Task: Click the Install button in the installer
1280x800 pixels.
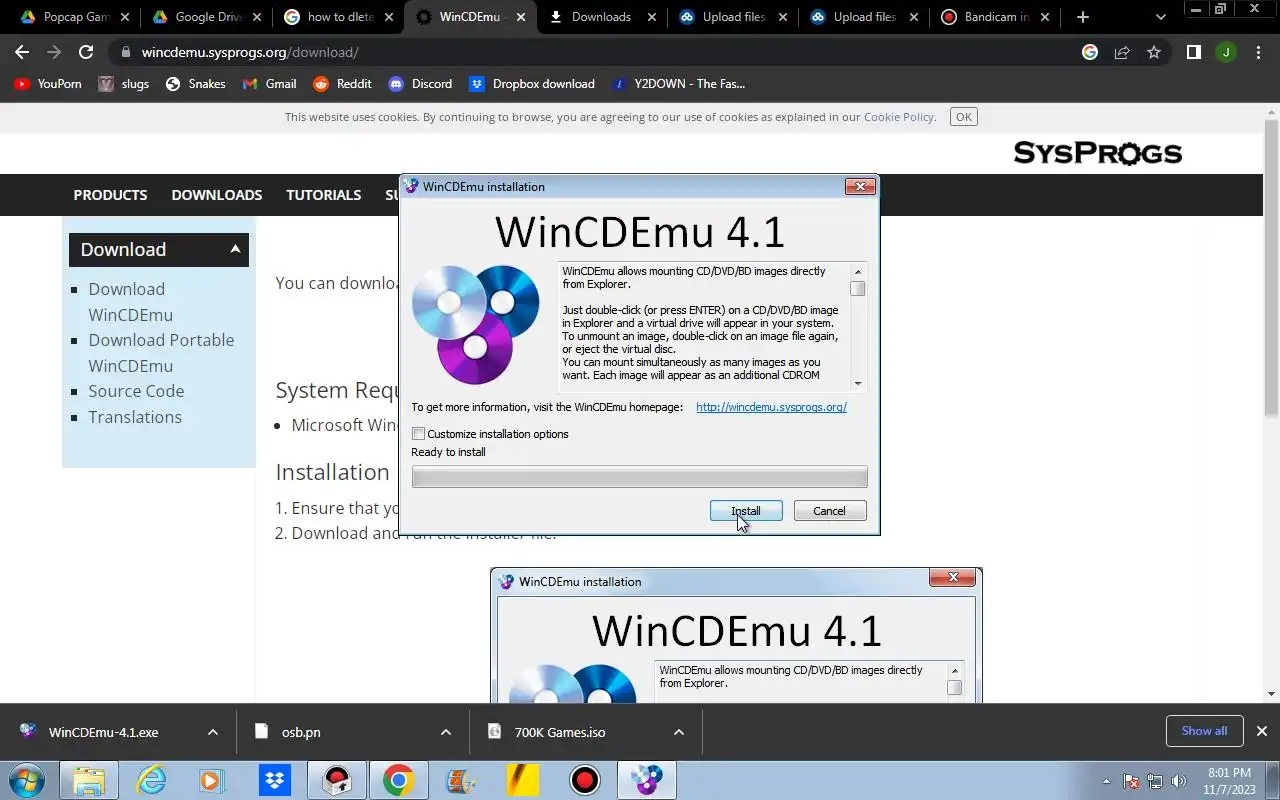Action: [x=746, y=511]
